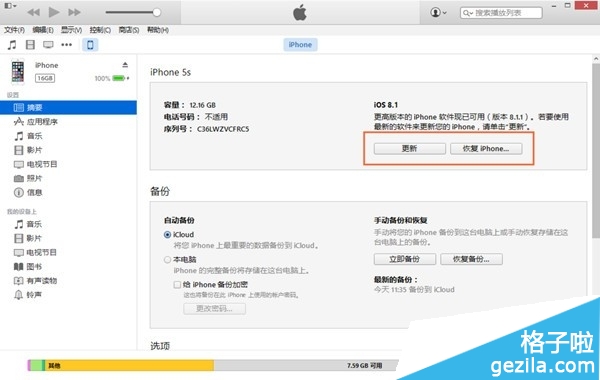Open the mini-player menu icon at top left
This screenshot has height=380, width=600.
coord(10,6)
